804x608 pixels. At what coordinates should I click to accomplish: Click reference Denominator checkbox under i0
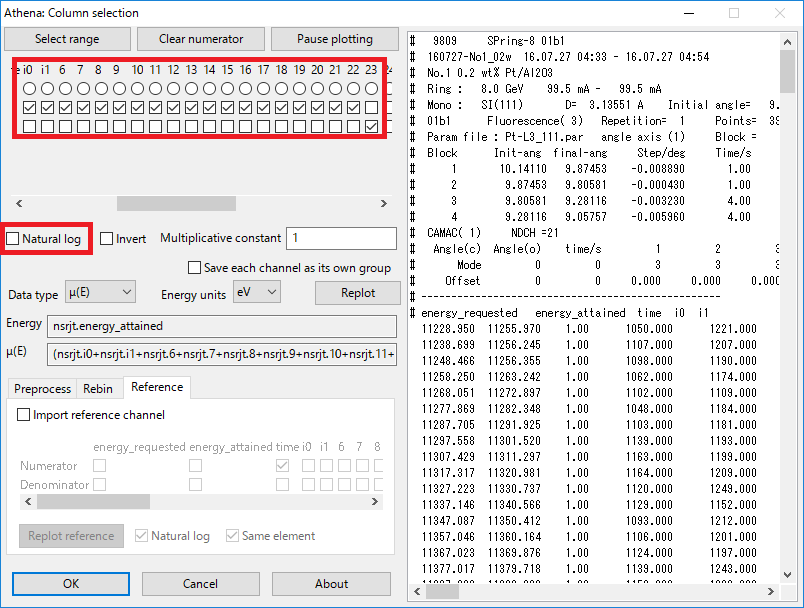(308, 484)
